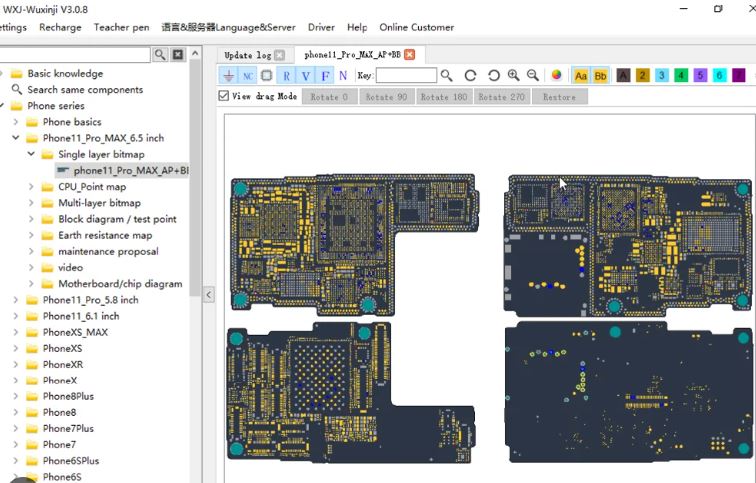Click the magnifier search icon beside Key field
This screenshot has width=756, height=483.
(446, 76)
